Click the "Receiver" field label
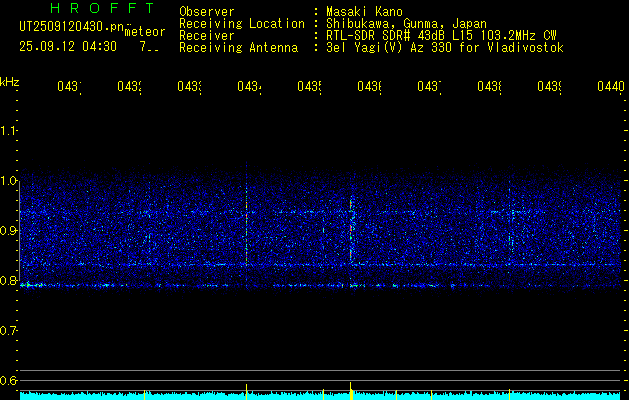Viewport: 629px width, 400px height. pos(207,36)
